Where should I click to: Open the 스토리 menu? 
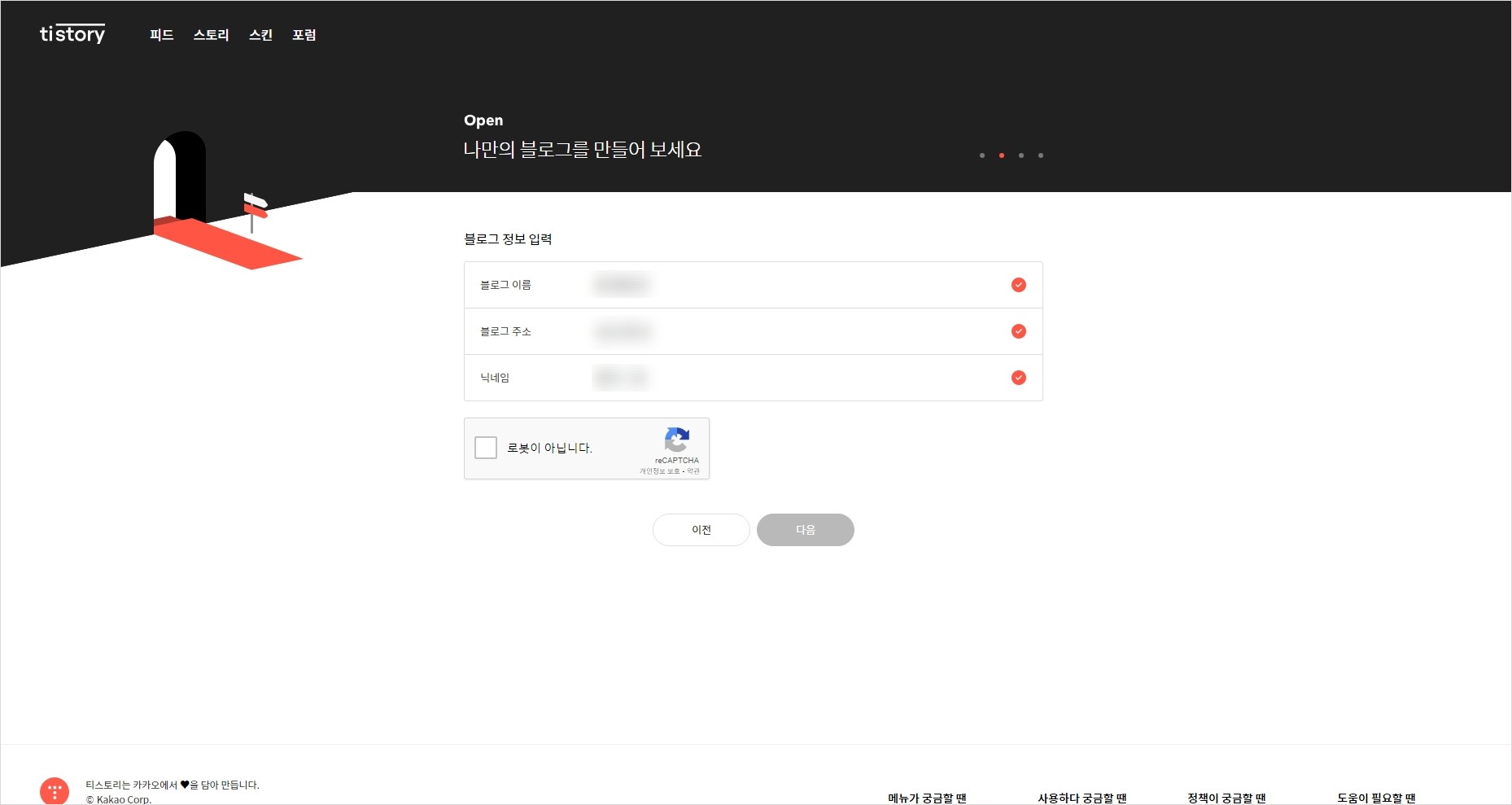tap(212, 35)
